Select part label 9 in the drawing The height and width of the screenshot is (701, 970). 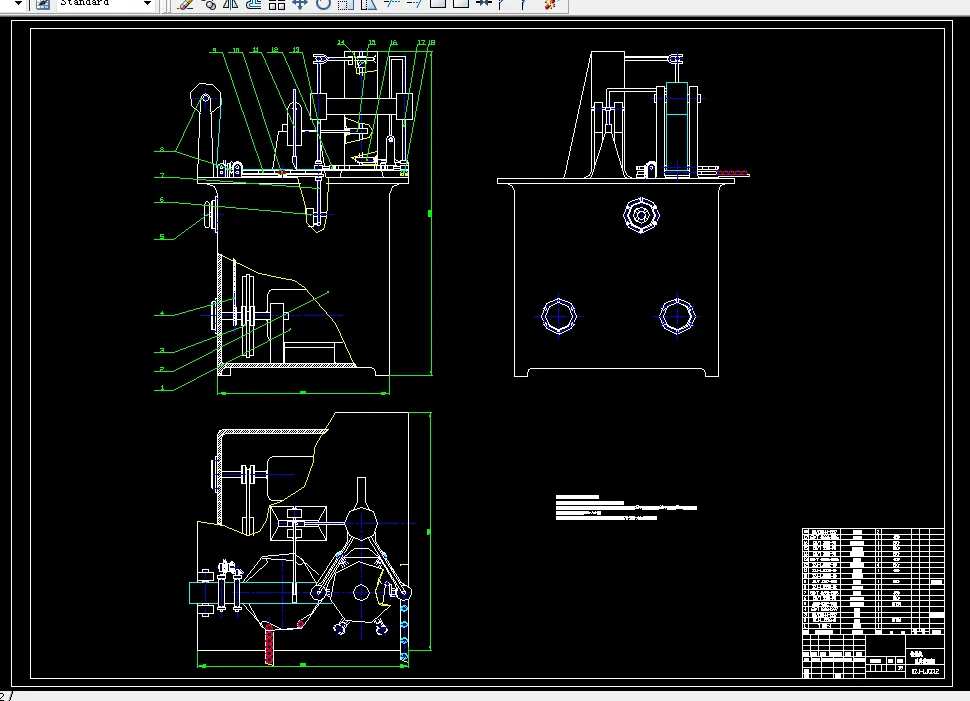coord(215,51)
